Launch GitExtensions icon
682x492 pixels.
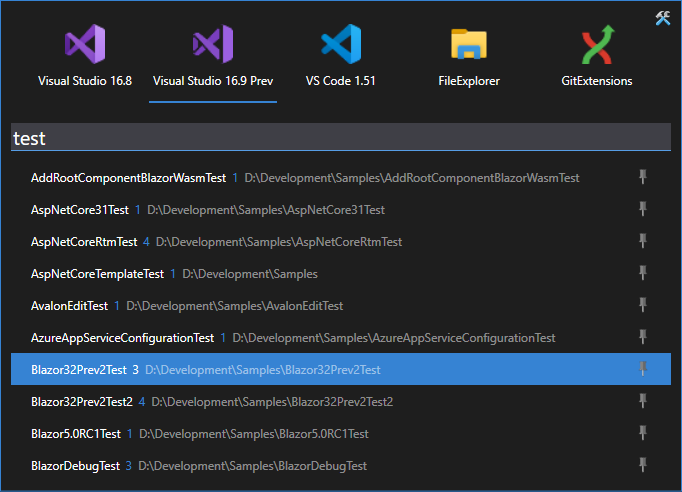coord(598,44)
